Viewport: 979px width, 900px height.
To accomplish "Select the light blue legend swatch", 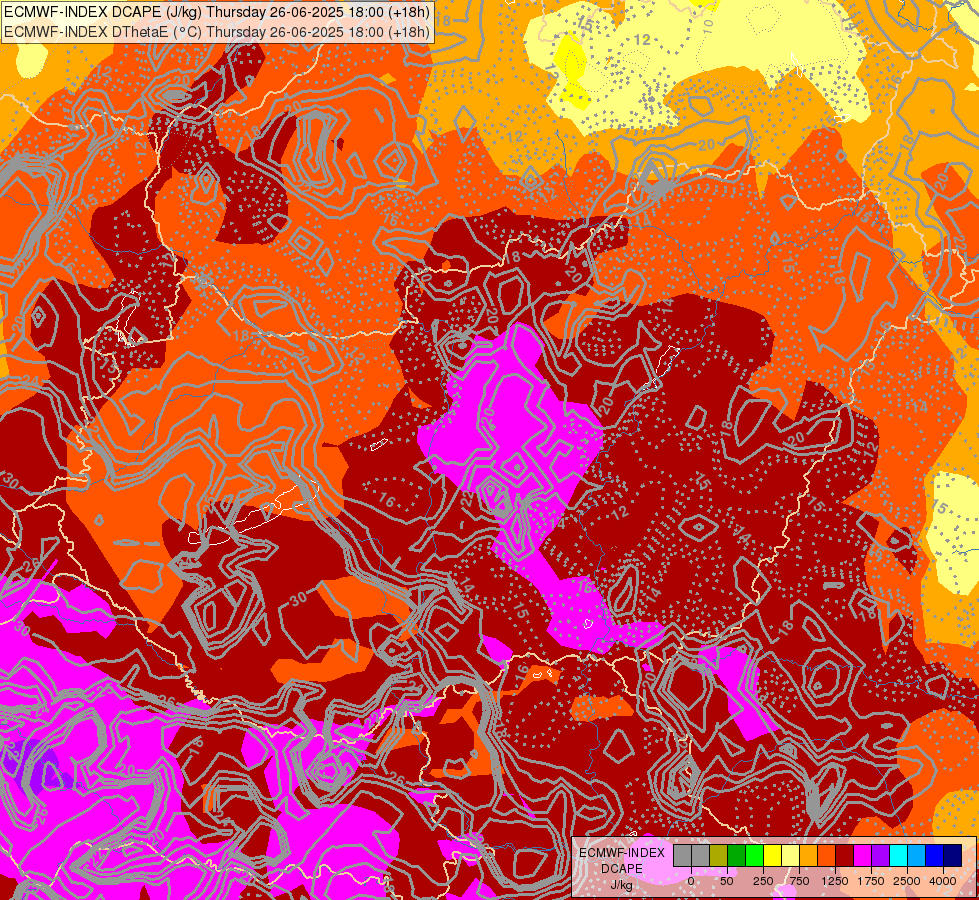I will coord(917,856).
